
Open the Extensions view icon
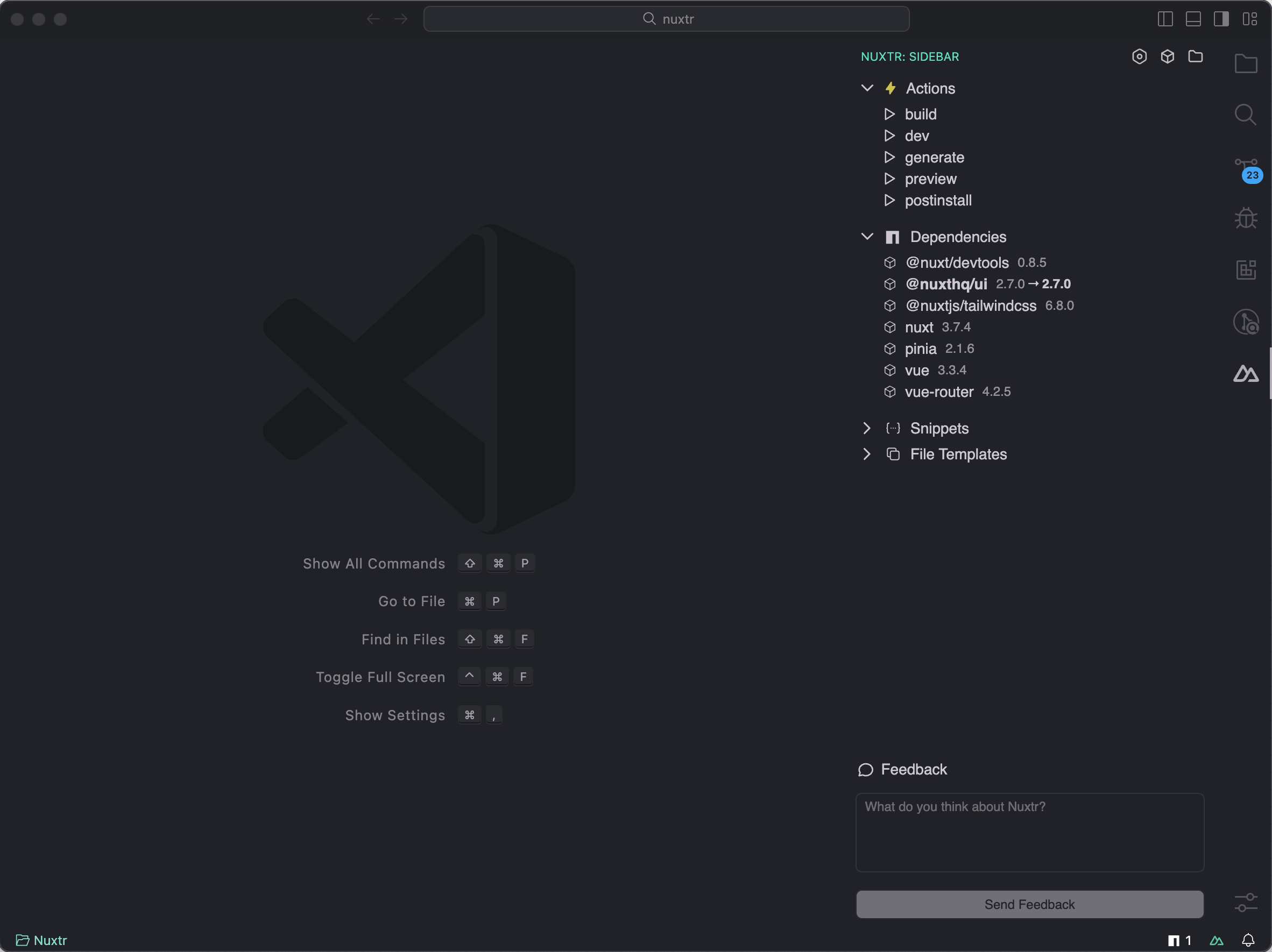1246,269
